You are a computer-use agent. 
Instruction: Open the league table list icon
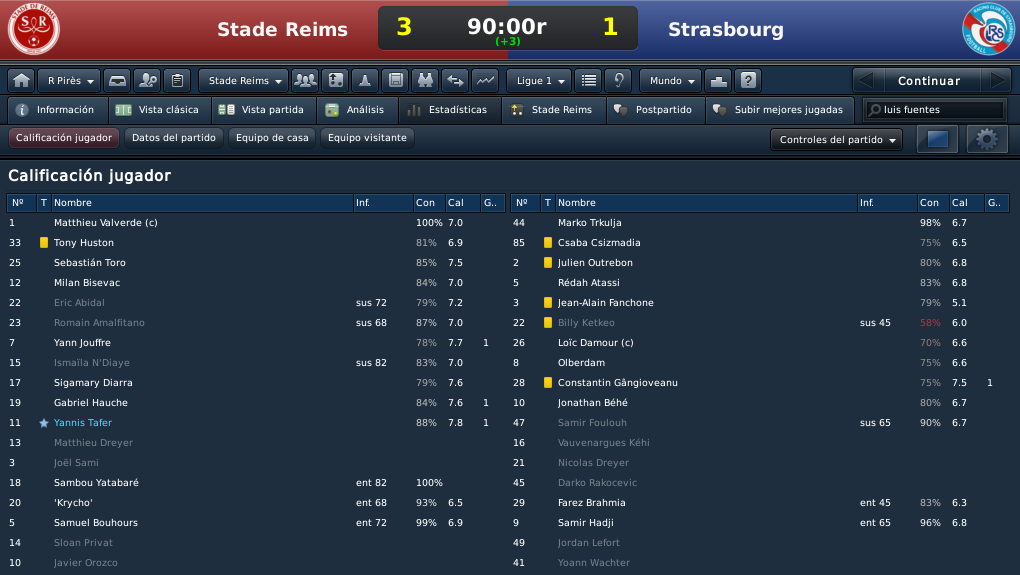[589, 81]
